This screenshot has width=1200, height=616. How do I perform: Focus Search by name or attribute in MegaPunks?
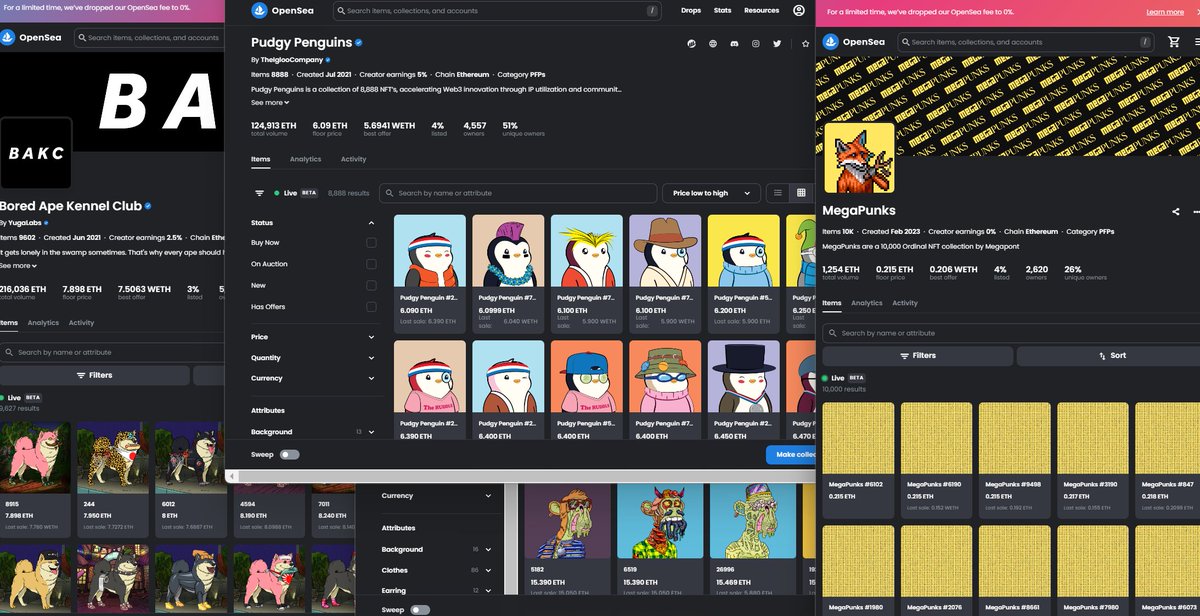pyautogui.click(x=1011, y=333)
